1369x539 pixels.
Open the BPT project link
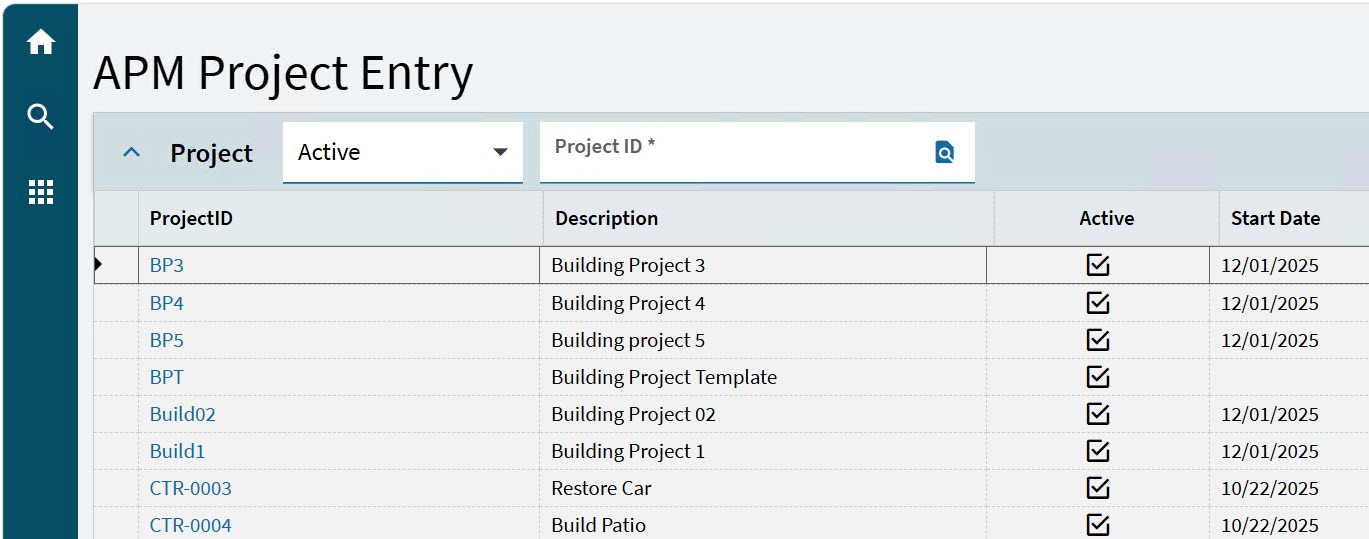[x=167, y=377]
